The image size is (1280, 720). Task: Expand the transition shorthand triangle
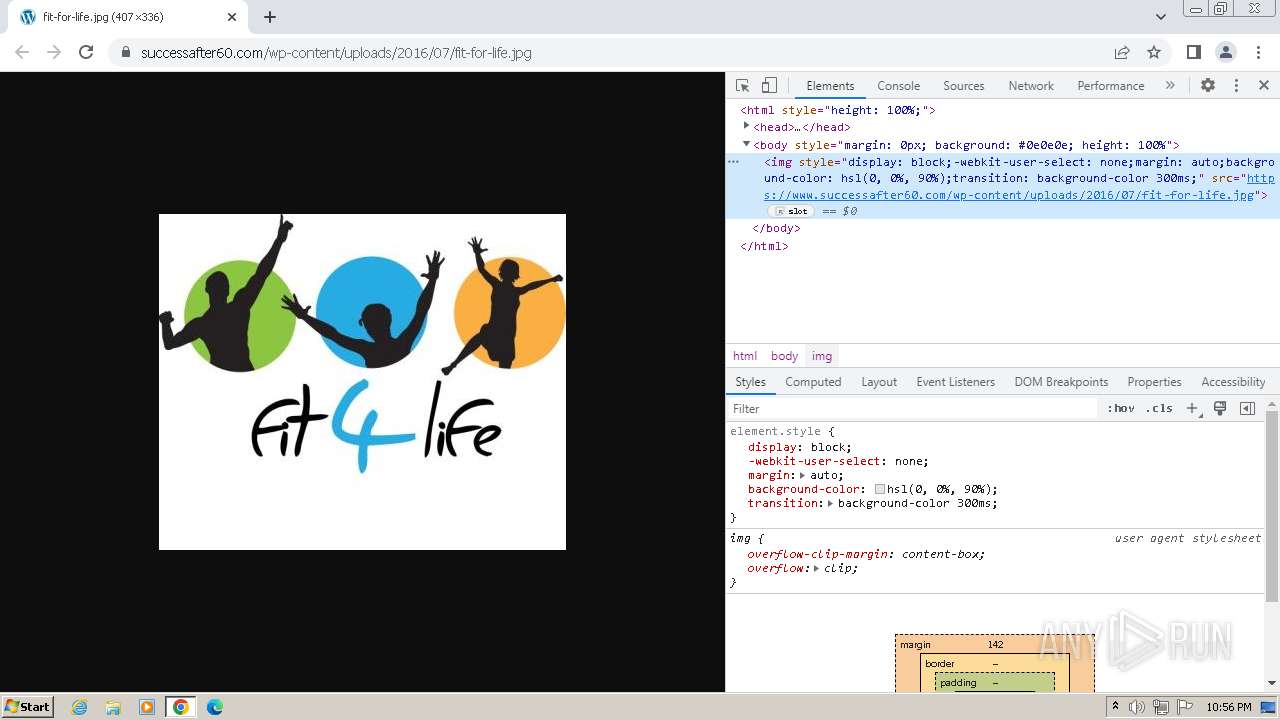click(x=830, y=504)
